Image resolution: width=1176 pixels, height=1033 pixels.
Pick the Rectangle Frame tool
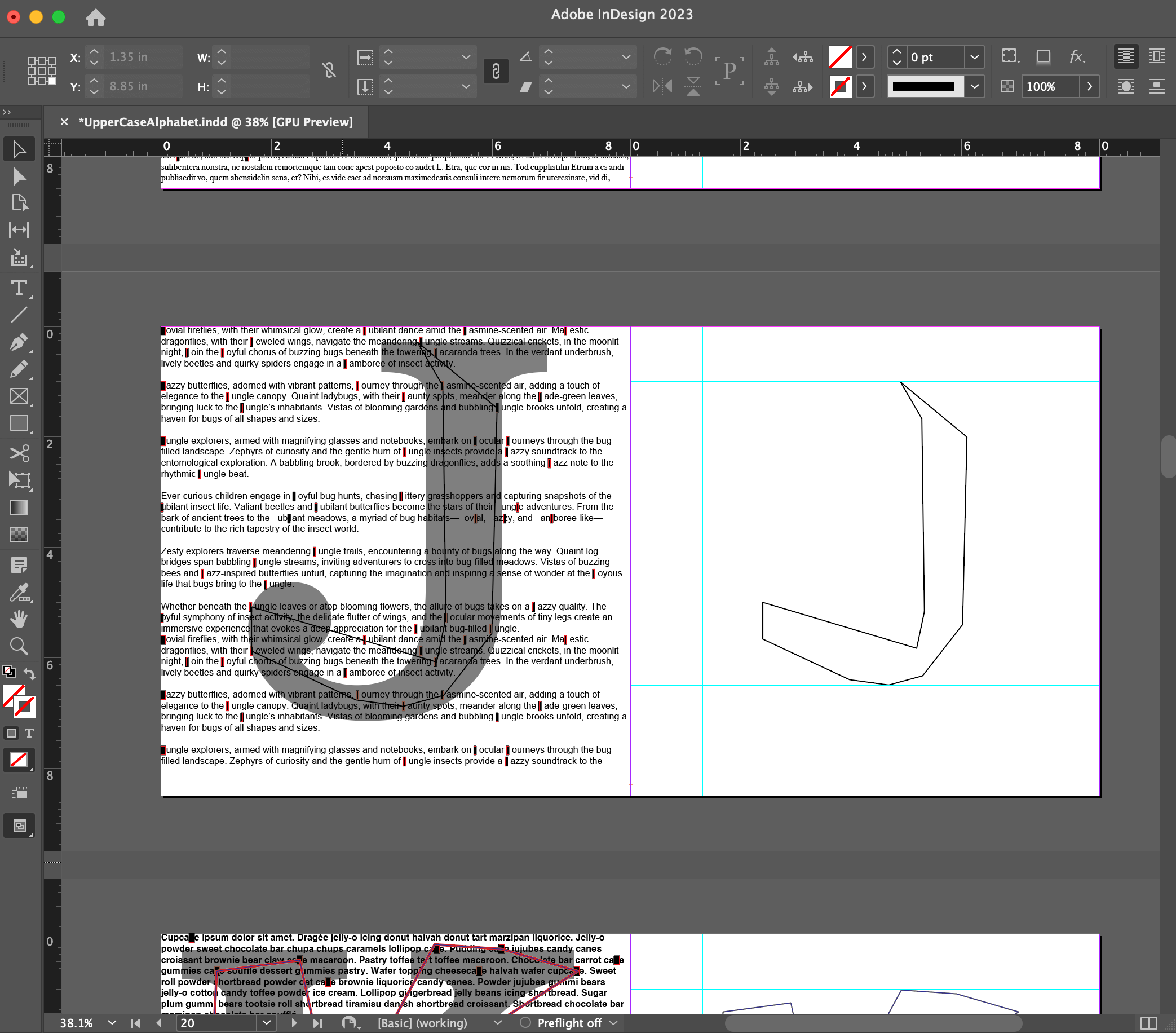[x=19, y=396]
